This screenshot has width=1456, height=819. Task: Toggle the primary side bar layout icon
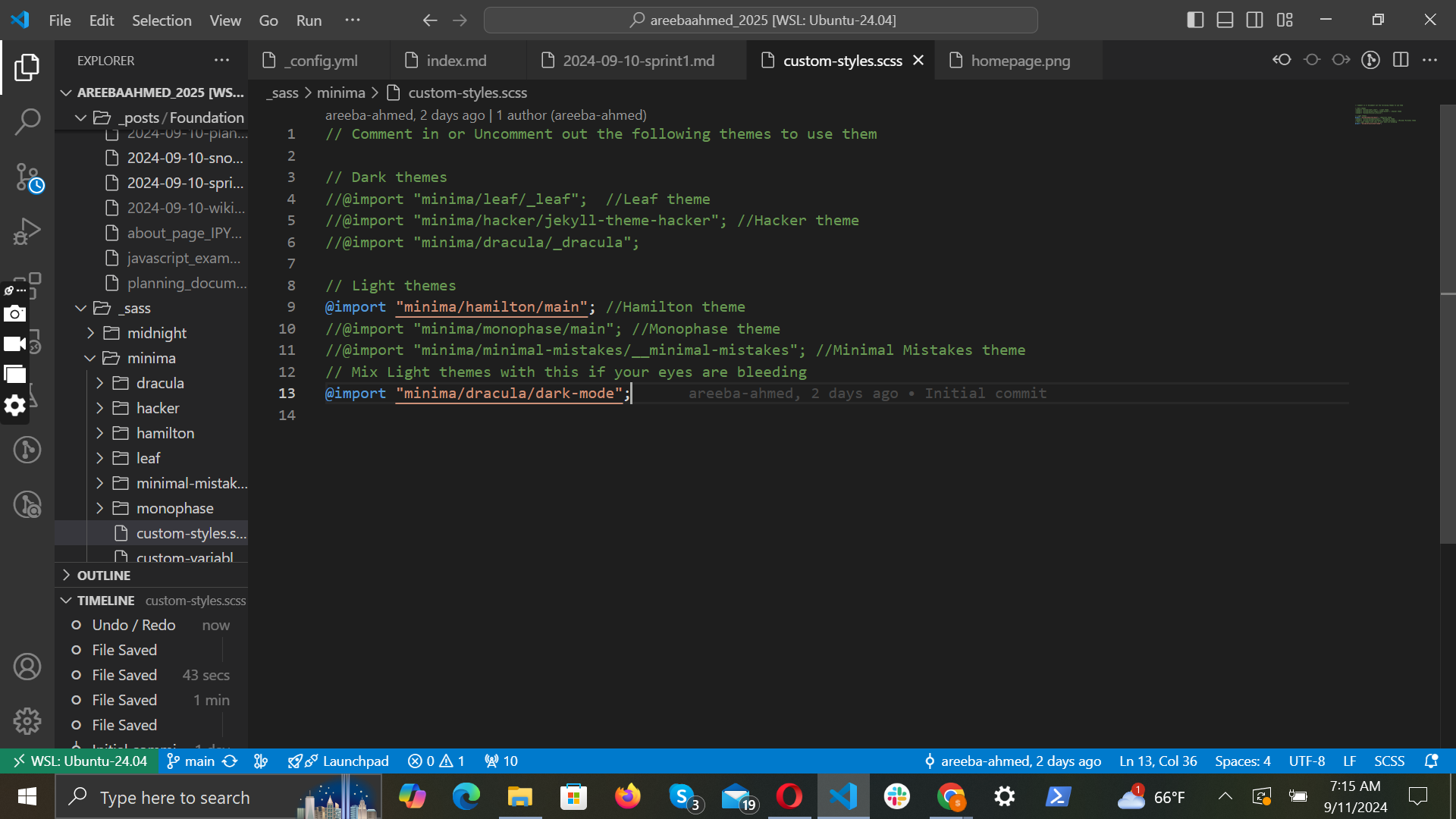1195,20
